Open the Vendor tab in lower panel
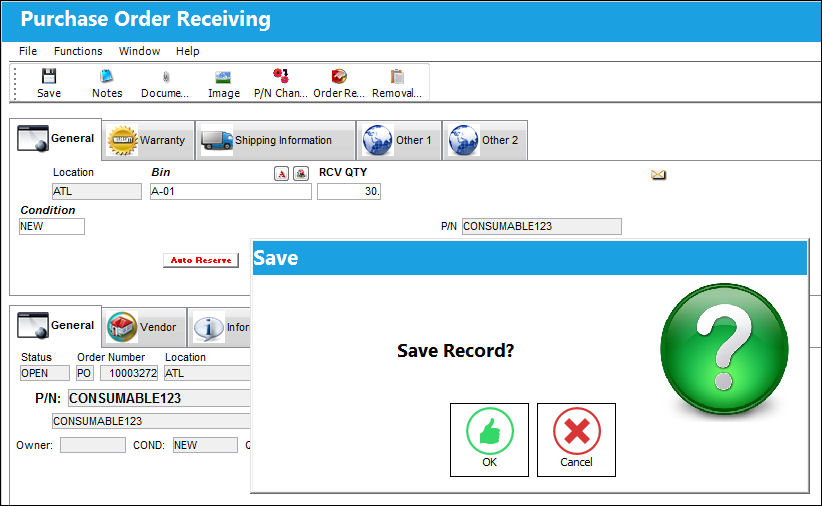This screenshot has width=822, height=506. 144,327
